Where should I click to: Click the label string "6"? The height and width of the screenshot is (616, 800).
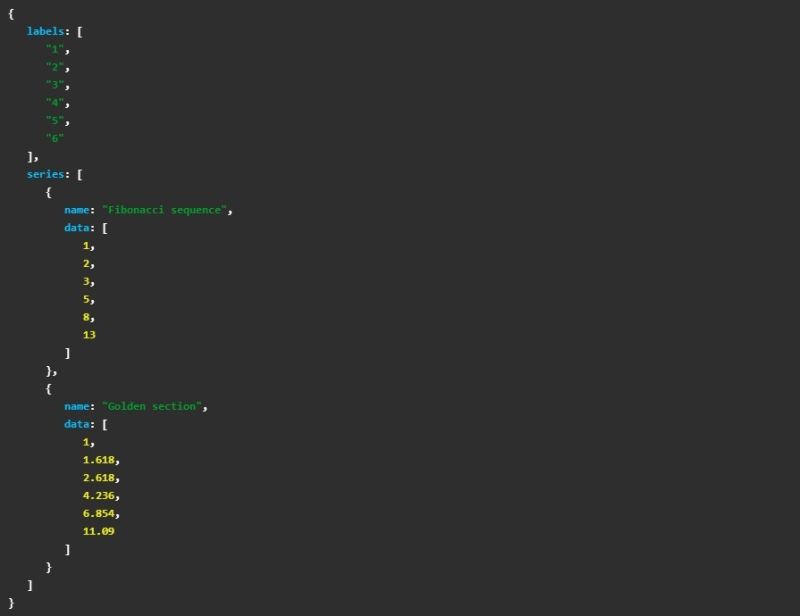click(x=55, y=138)
